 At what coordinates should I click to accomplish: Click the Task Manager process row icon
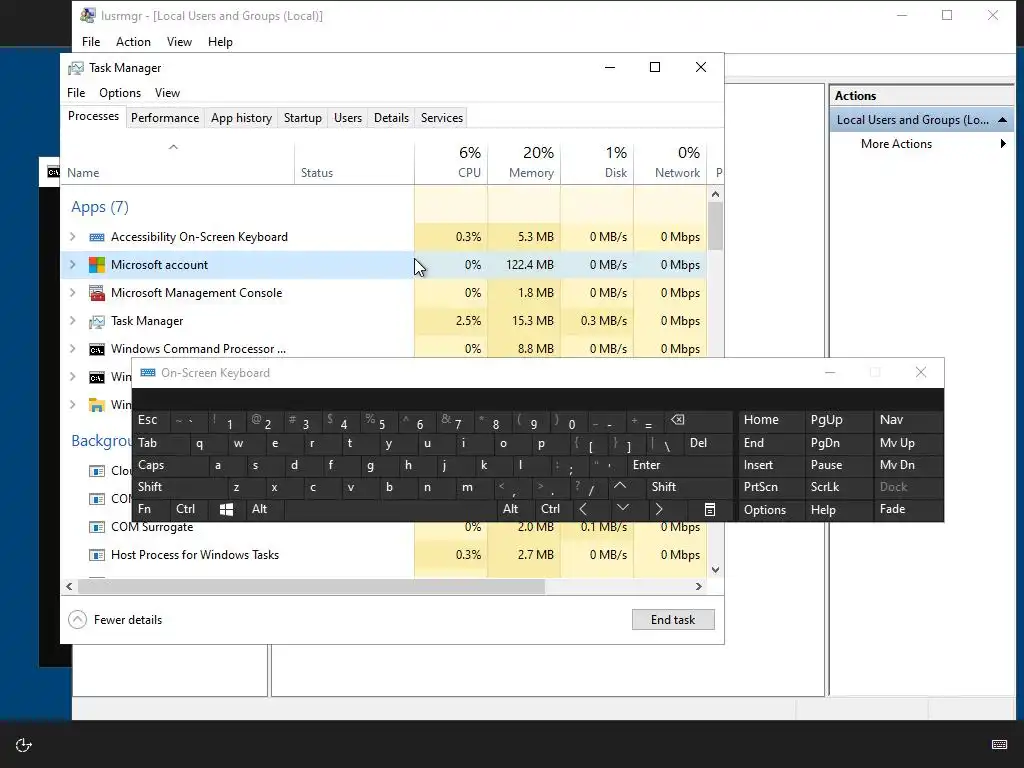(x=97, y=321)
